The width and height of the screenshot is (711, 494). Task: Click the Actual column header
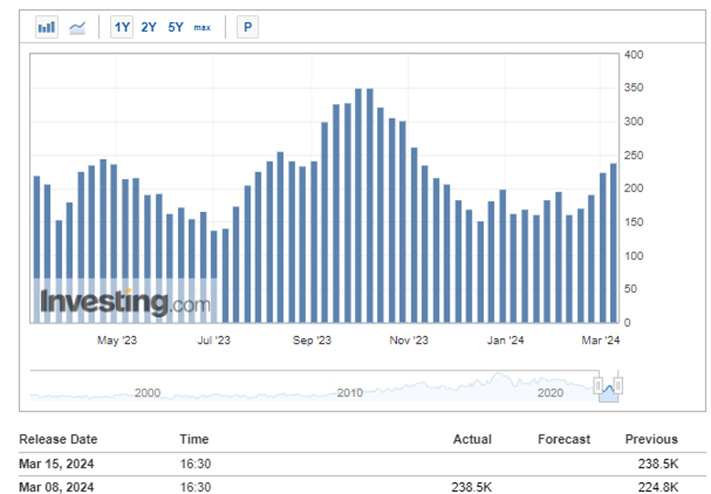[x=472, y=439]
